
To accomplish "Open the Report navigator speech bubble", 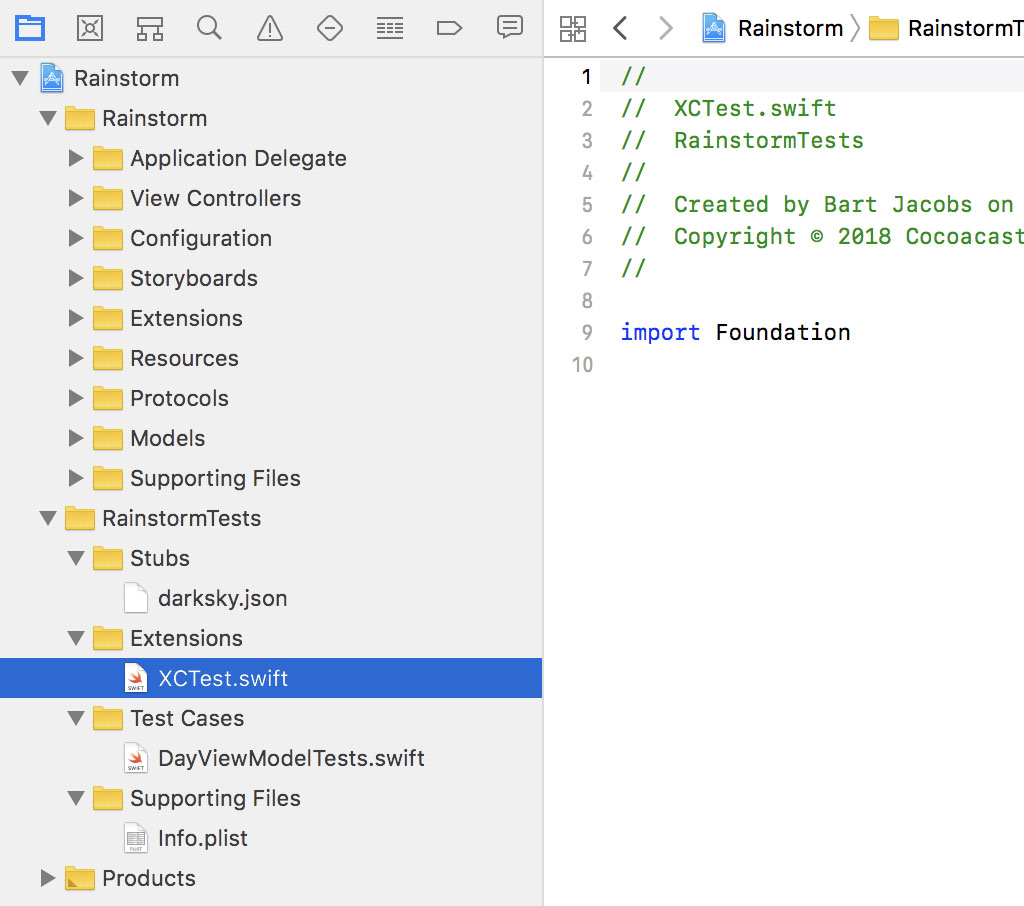I will coord(510,28).
